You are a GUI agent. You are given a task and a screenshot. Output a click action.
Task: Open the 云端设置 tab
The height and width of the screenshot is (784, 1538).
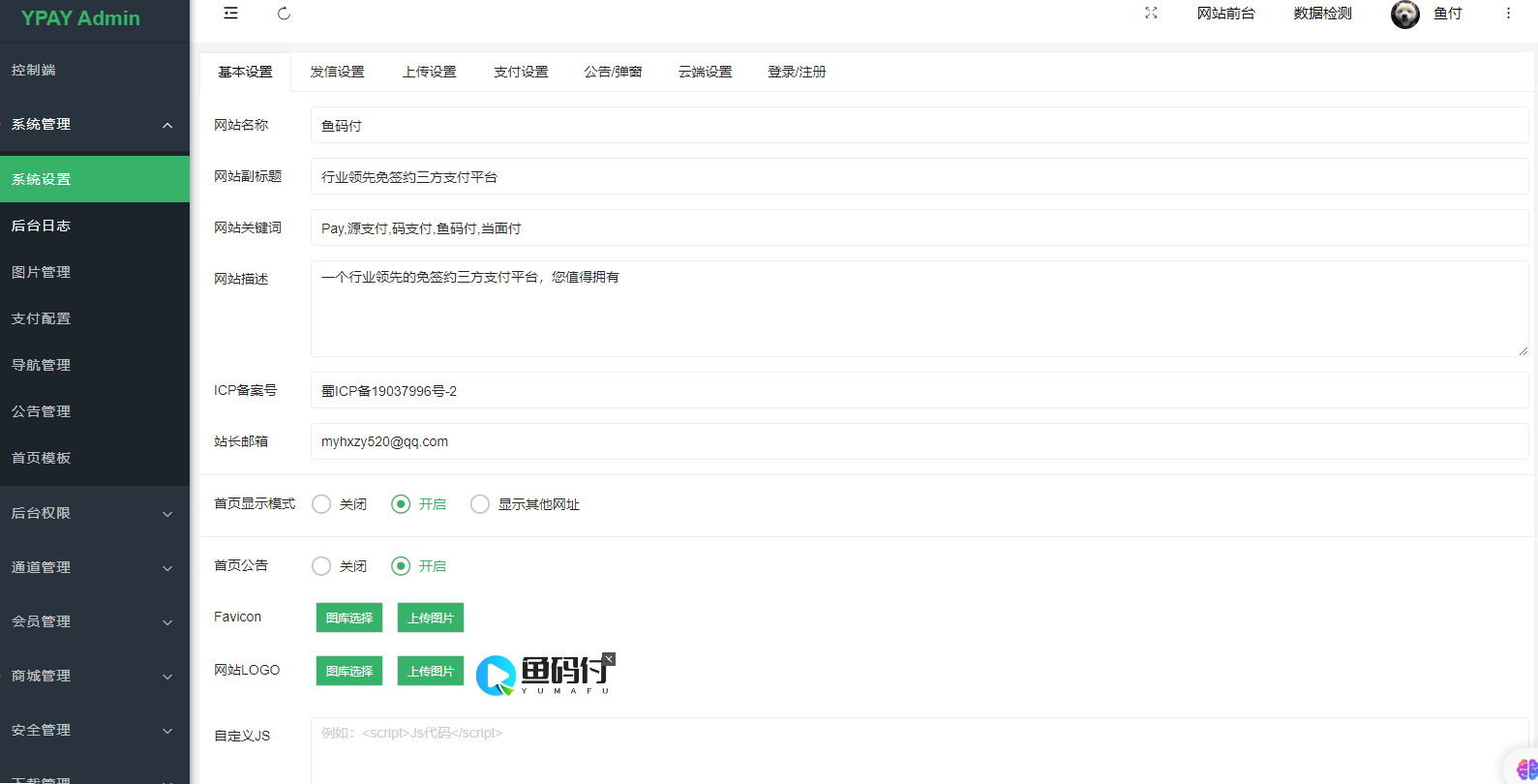(705, 72)
